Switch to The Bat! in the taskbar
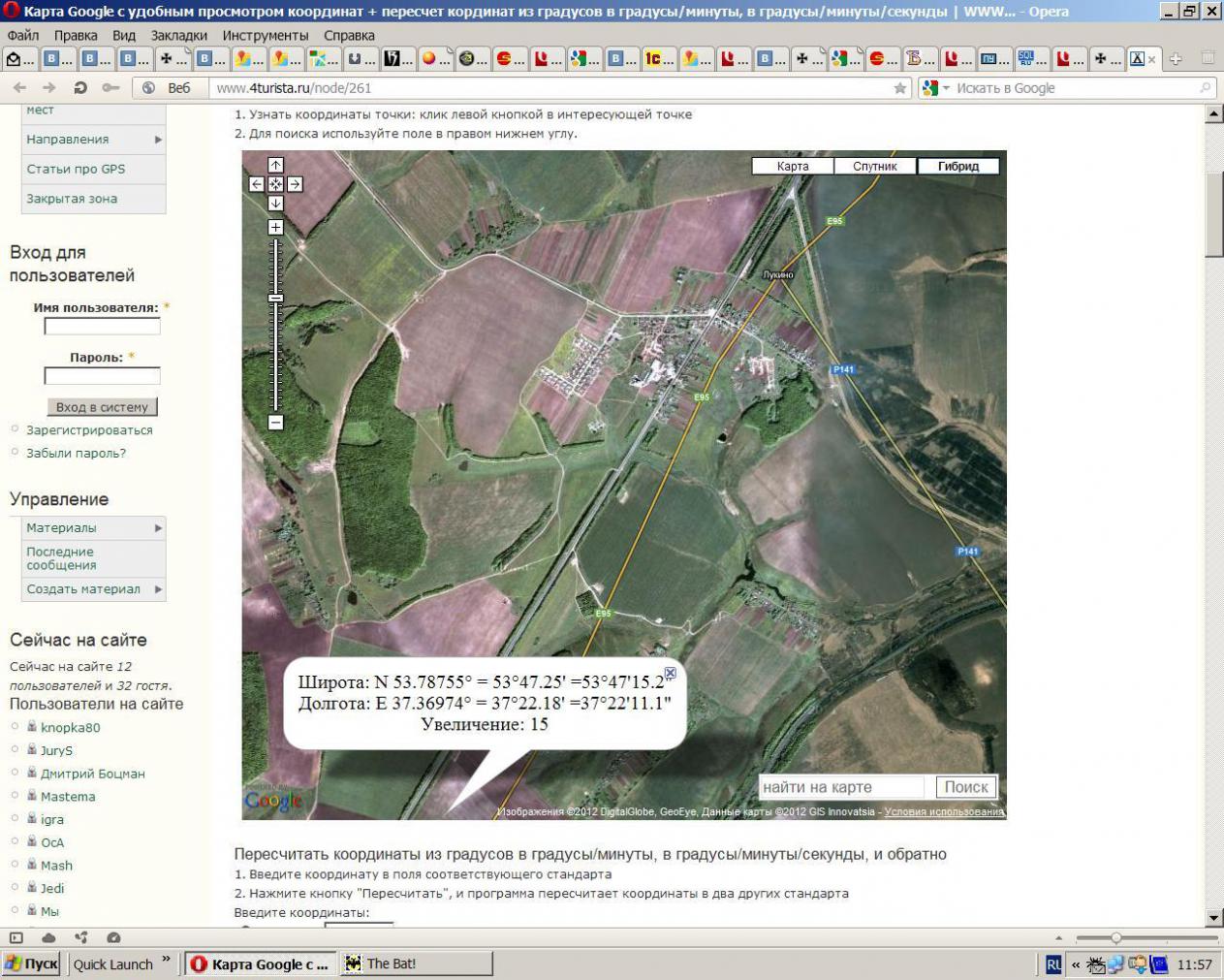This screenshot has height=980, width=1224. tap(416, 964)
